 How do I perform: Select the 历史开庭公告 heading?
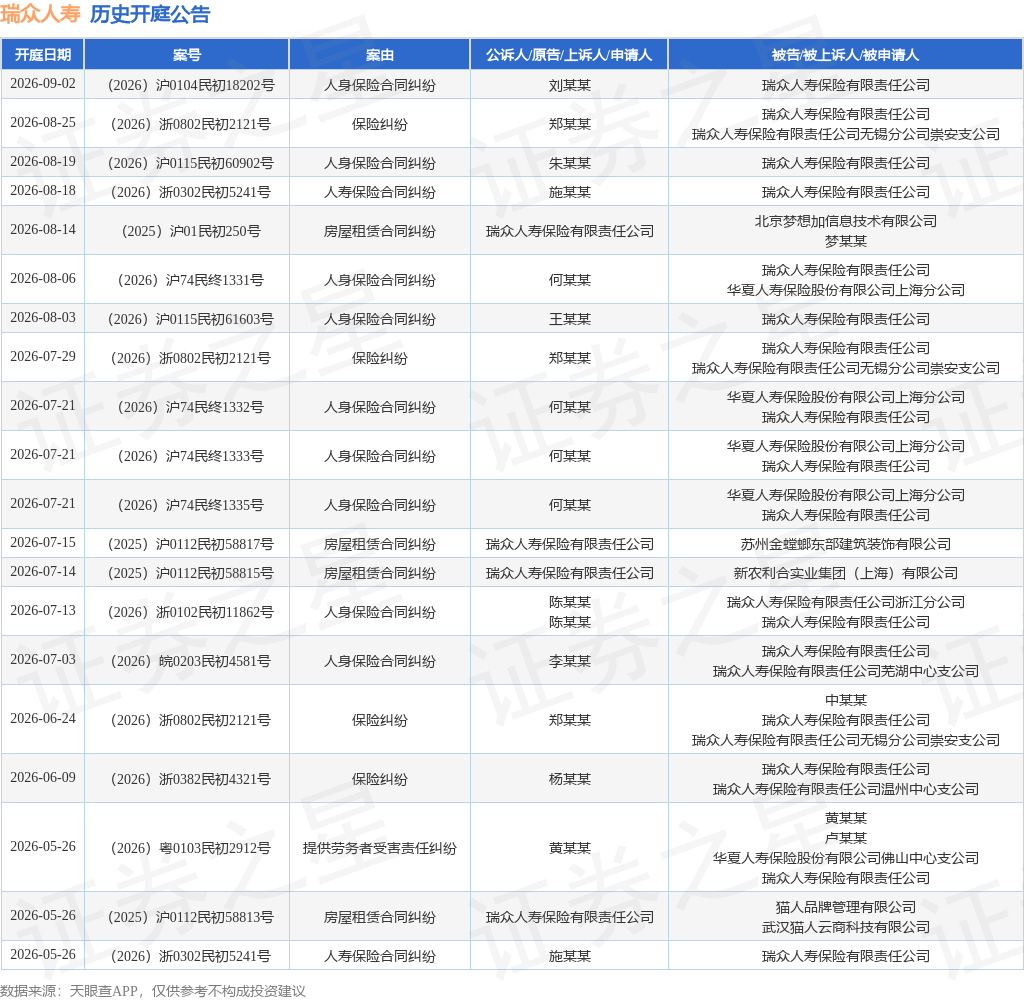(x=150, y=14)
